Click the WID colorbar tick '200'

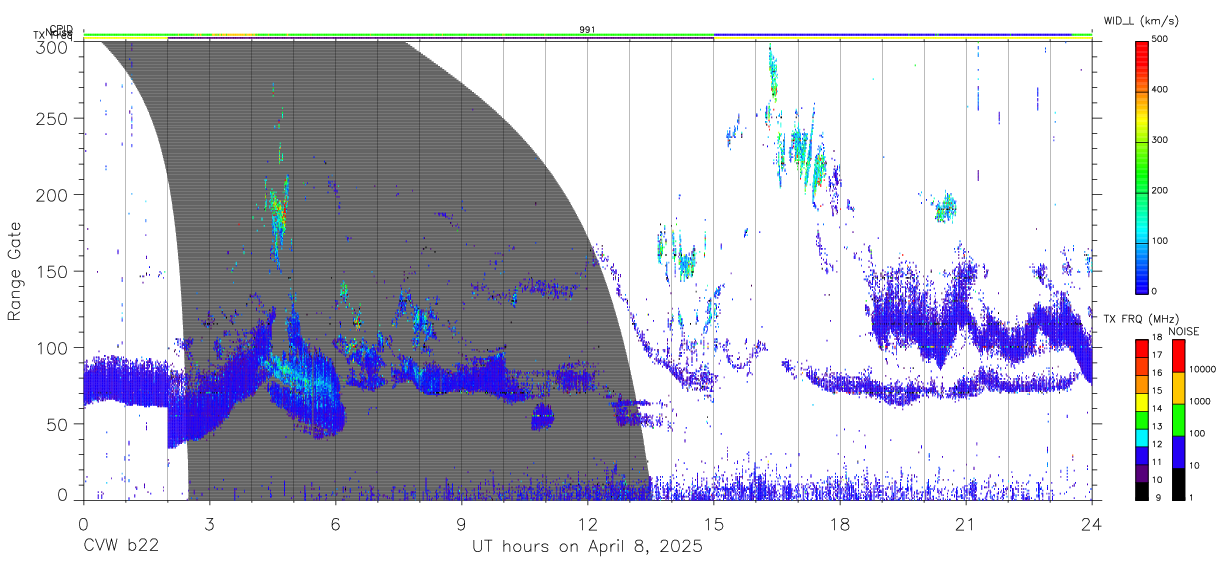pos(1160,190)
